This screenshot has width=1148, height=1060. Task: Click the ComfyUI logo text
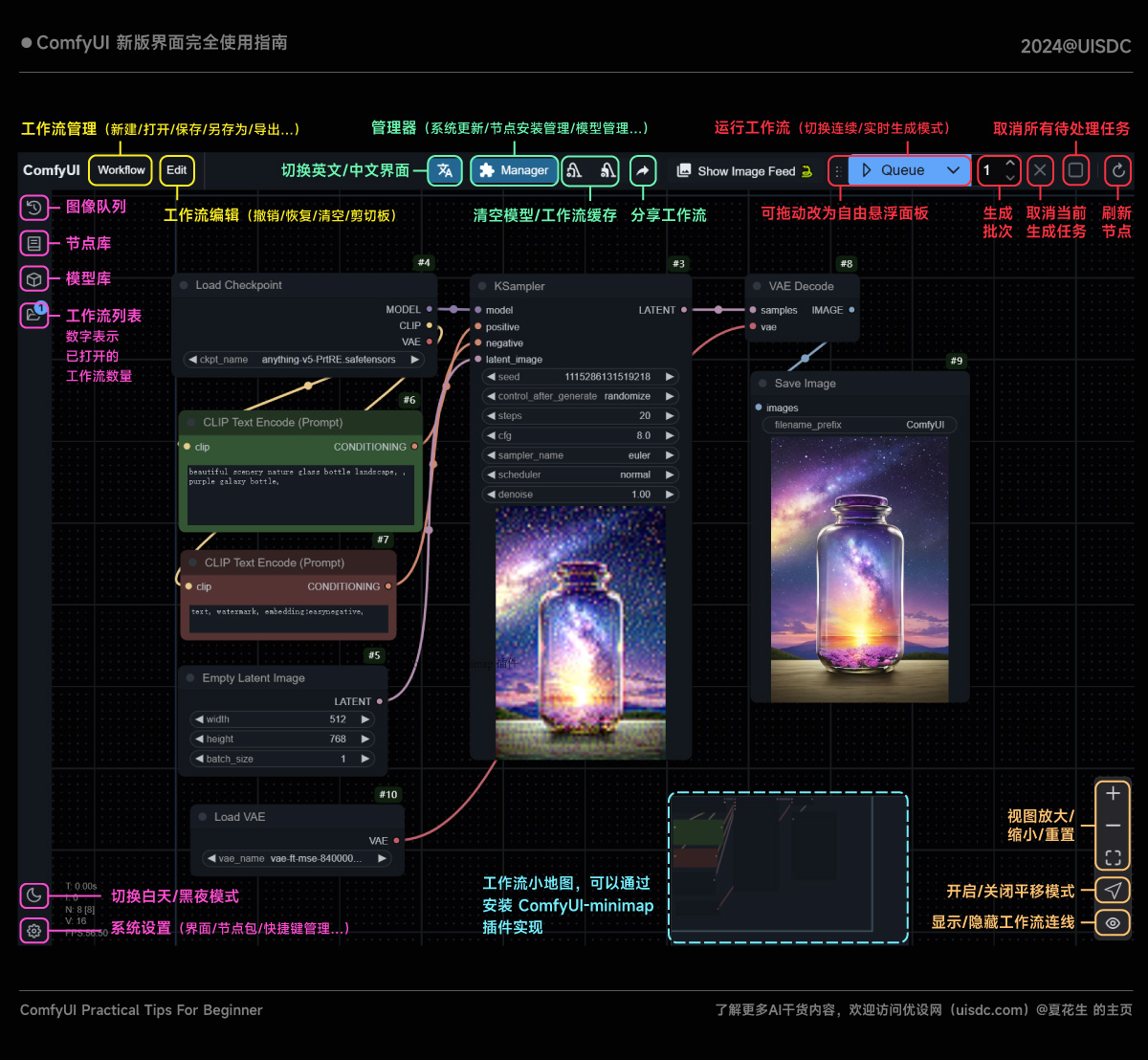click(52, 170)
